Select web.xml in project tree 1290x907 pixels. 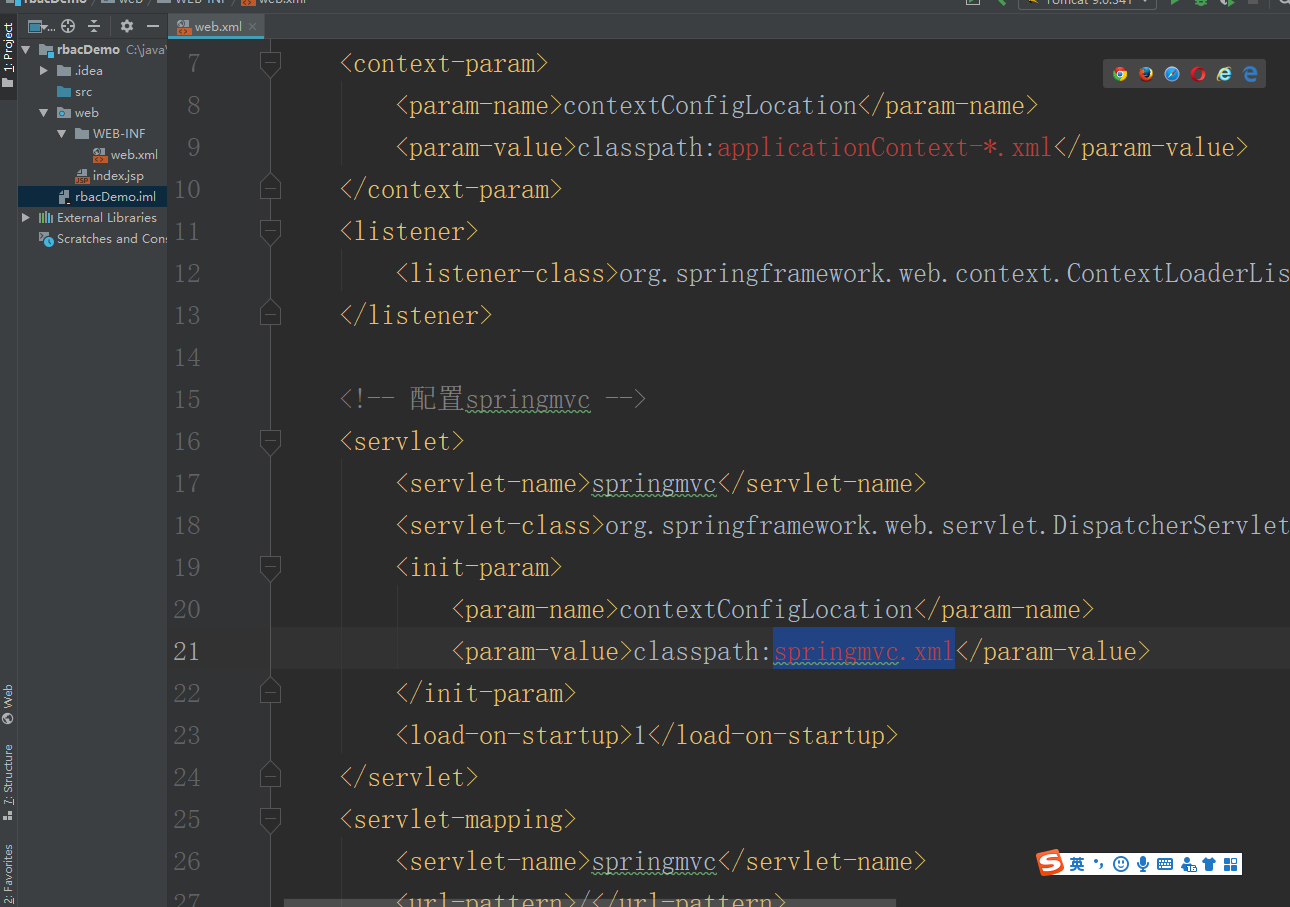point(134,154)
